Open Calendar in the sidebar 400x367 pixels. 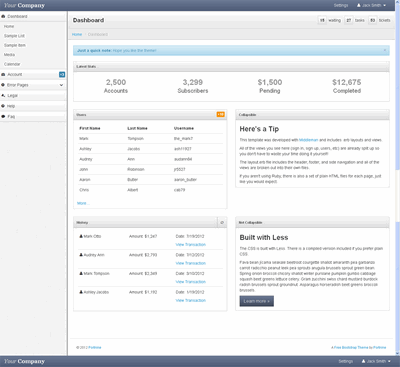(12, 64)
